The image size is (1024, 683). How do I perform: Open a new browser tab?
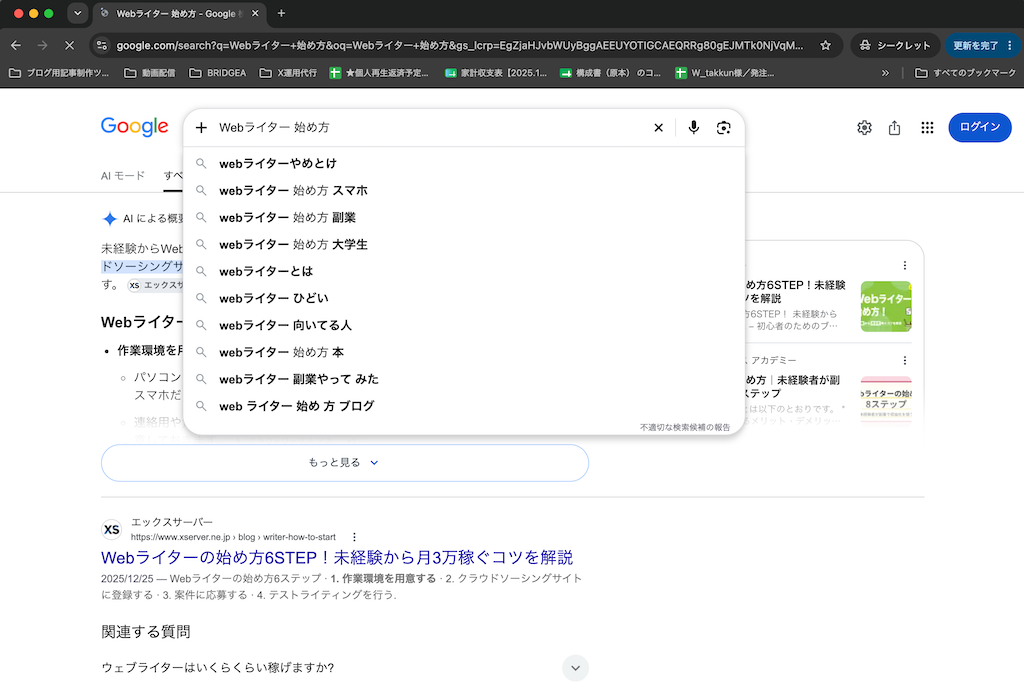click(281, 13)
